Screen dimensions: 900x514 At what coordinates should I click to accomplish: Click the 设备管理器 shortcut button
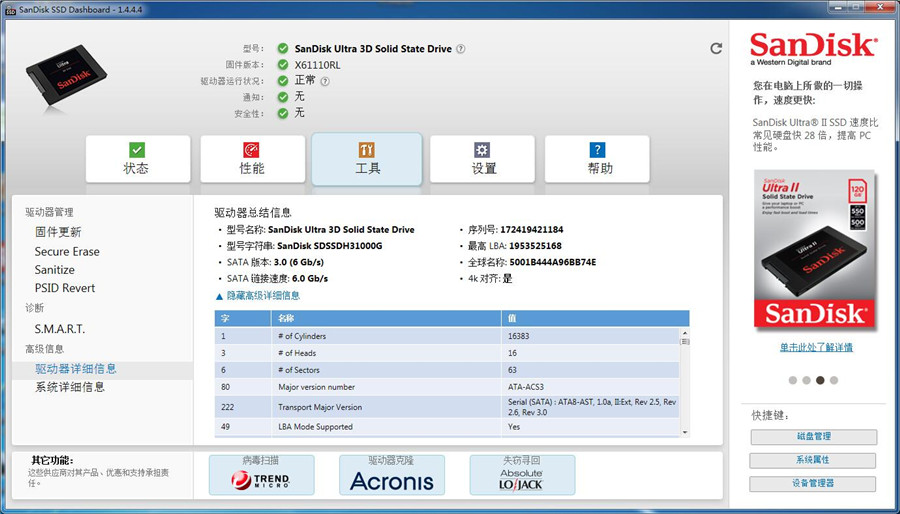[x=813, y=484]
